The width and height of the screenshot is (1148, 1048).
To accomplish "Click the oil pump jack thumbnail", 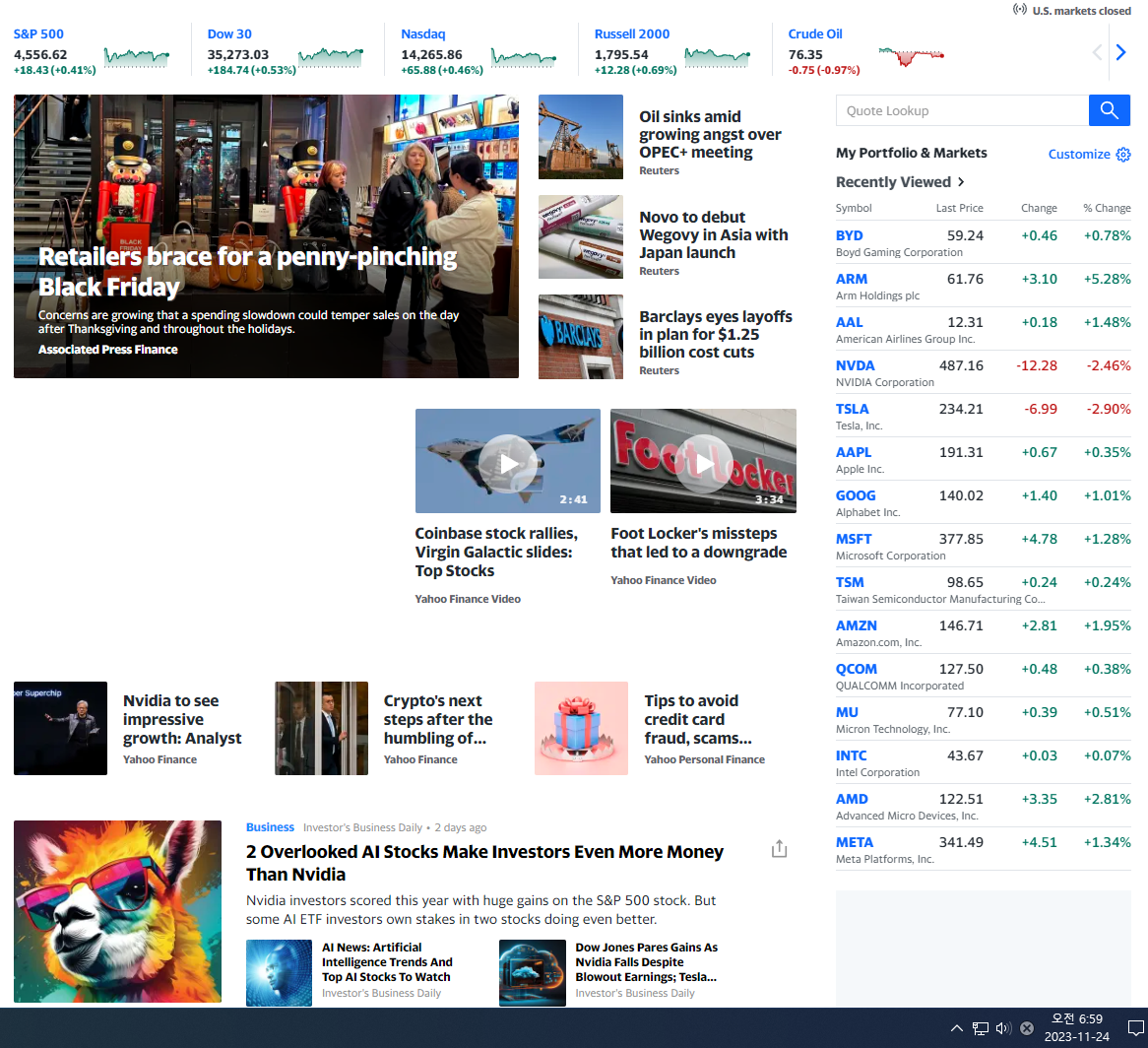I will [x=581, y=137].
